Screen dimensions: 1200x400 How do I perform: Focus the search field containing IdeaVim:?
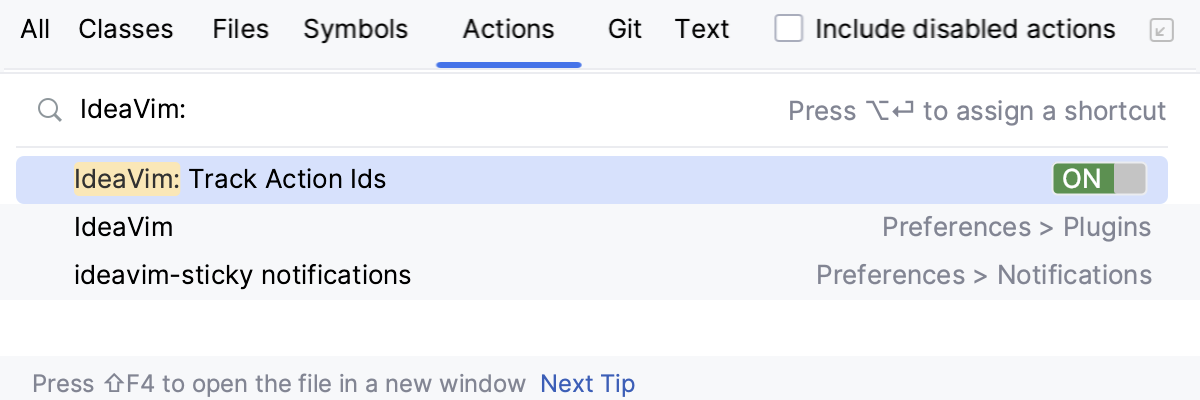pos(400,110)
